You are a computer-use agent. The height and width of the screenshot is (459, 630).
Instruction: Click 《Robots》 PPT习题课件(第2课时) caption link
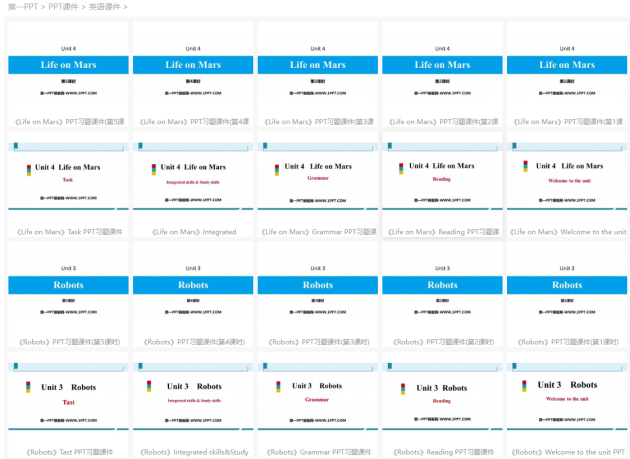click(442, 342)
